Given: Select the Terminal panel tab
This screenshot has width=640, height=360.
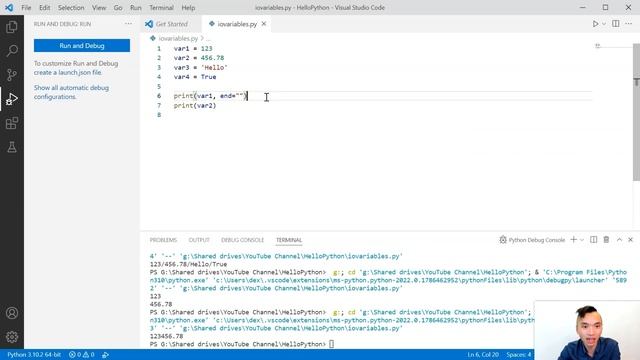Looking at the screenshot, I should pos(289,240).
